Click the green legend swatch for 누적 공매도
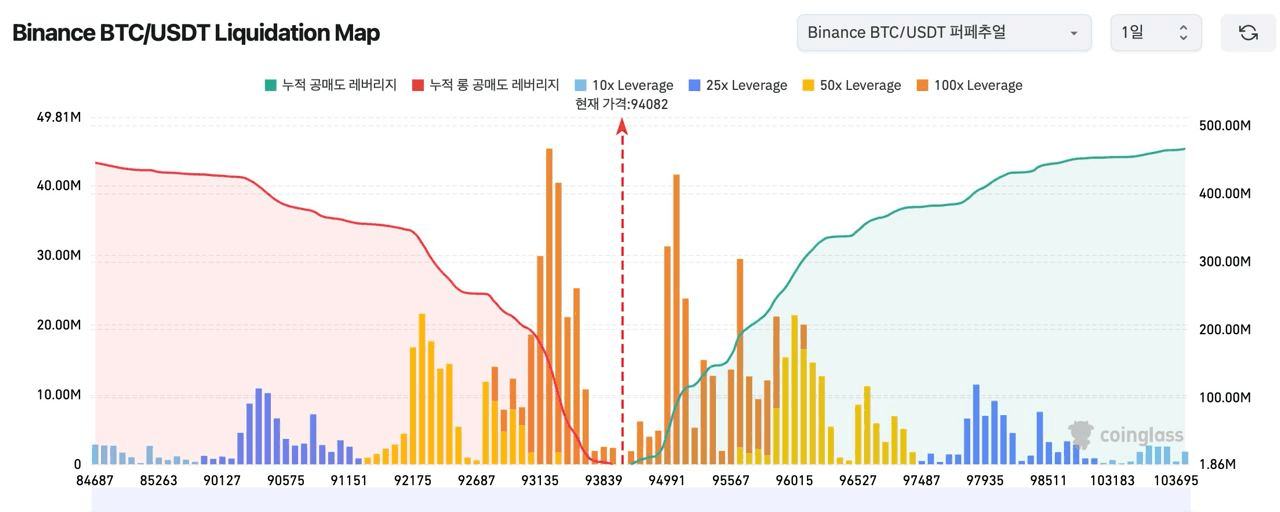The width and height of the screenshot is (1280, 512). [x=270, y=86]
